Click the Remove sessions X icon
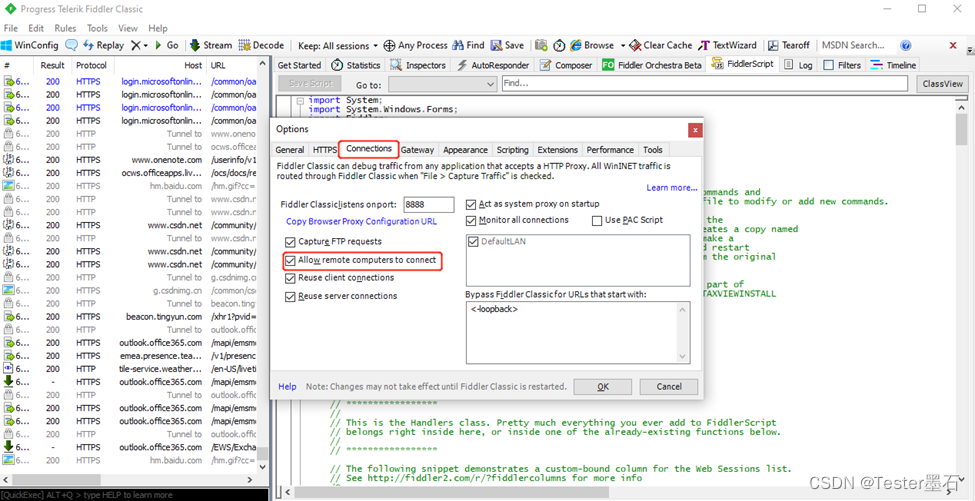The image size is (975, 501). 136,45
